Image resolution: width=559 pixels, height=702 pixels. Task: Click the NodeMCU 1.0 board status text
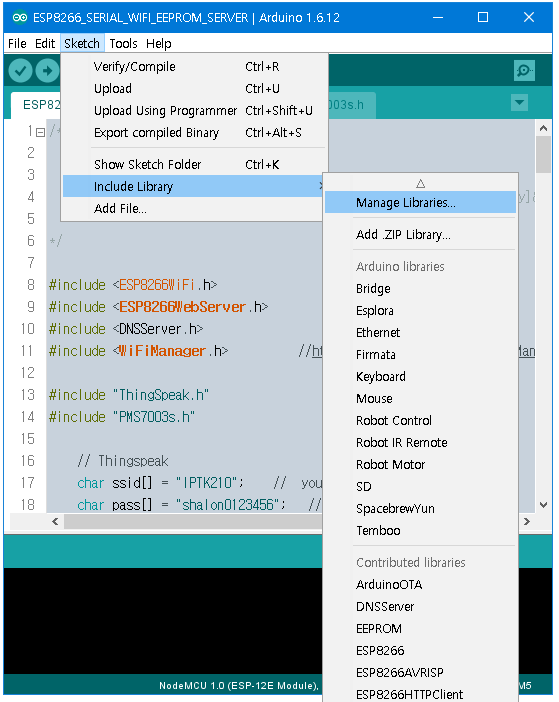click(239, 685)
